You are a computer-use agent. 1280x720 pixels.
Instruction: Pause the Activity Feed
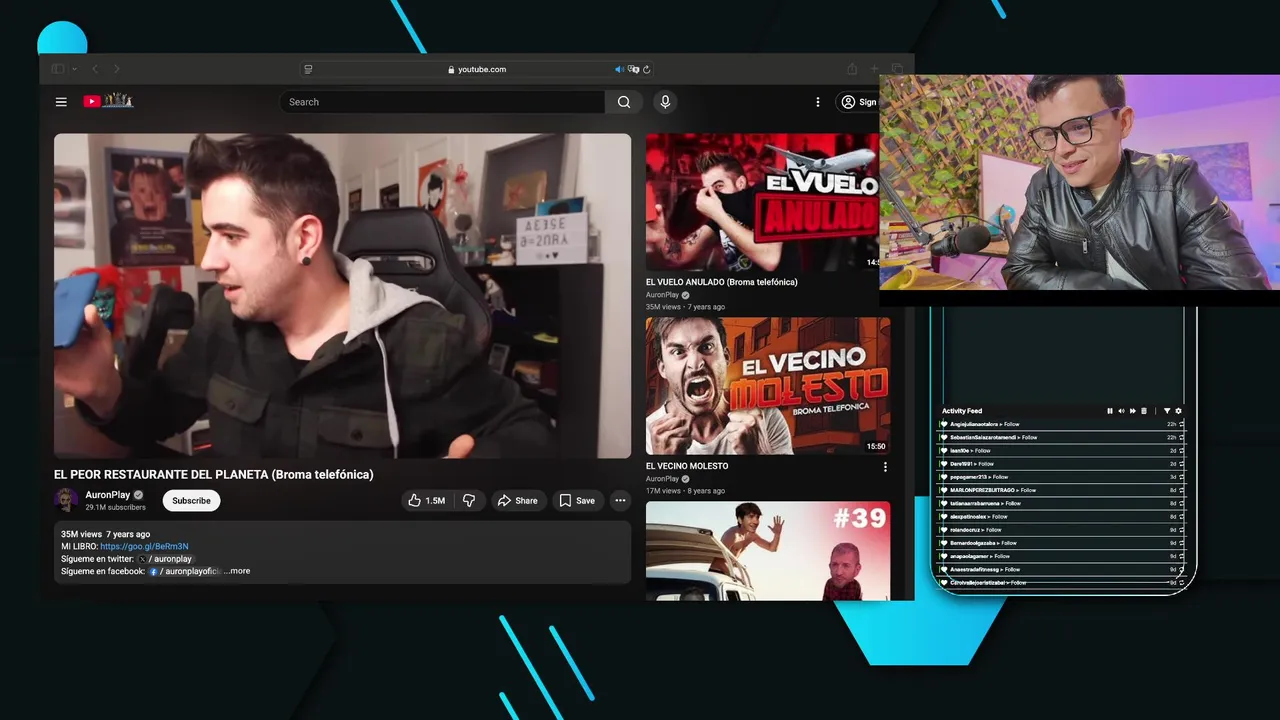(1110, 411)
